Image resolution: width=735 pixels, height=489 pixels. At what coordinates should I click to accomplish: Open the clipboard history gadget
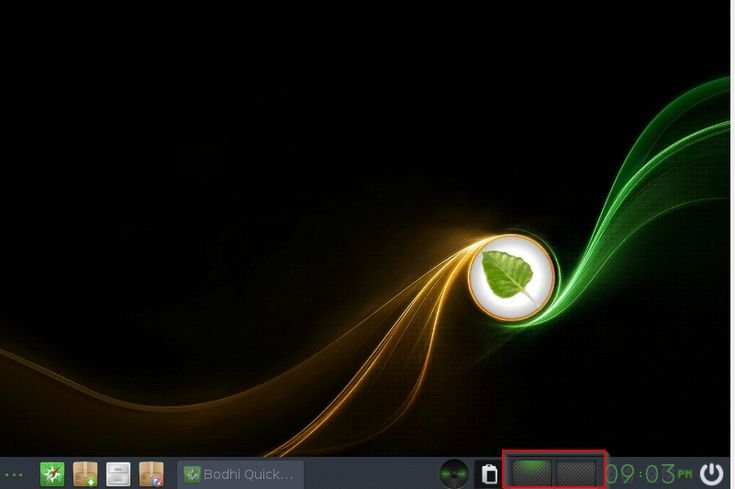click(489, 474)
